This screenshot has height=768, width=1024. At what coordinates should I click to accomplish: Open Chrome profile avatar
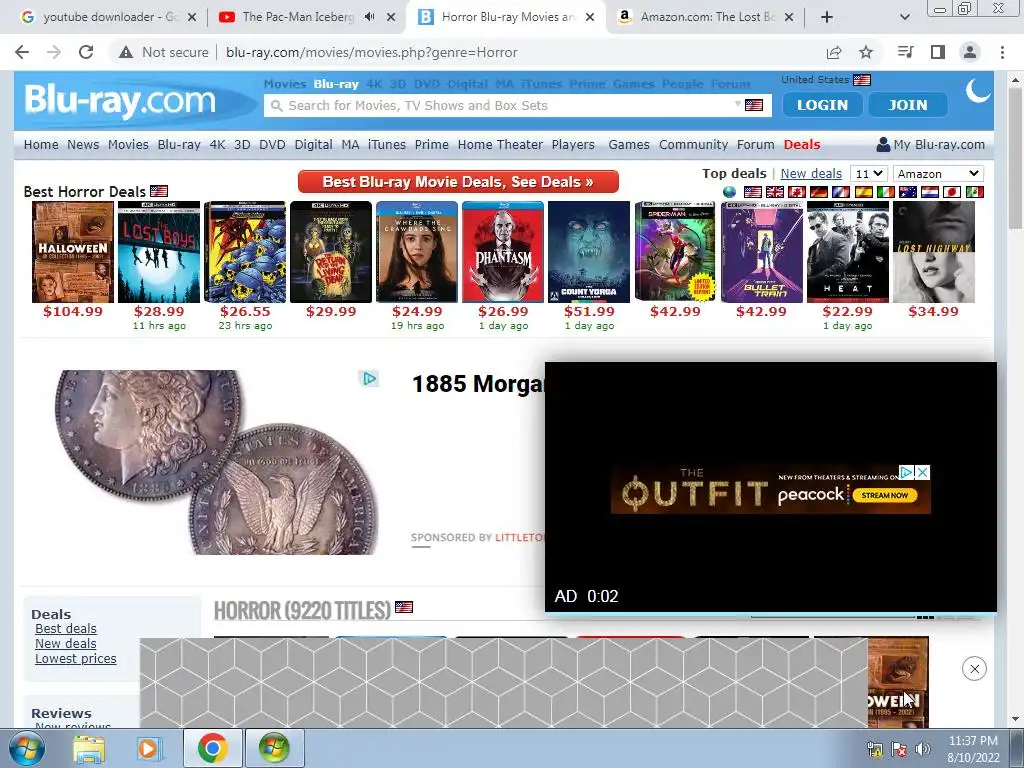pos(970,52)
